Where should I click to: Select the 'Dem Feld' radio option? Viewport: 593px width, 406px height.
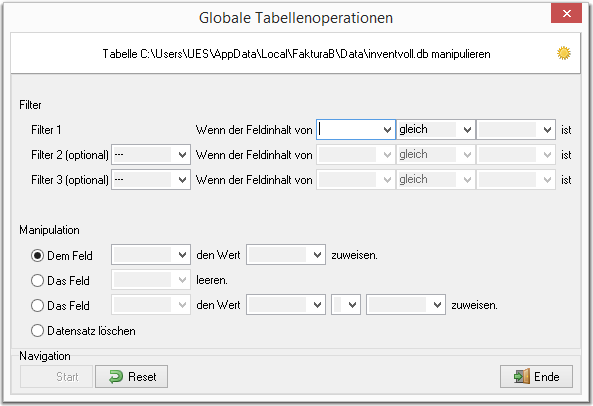click(37, 256)
